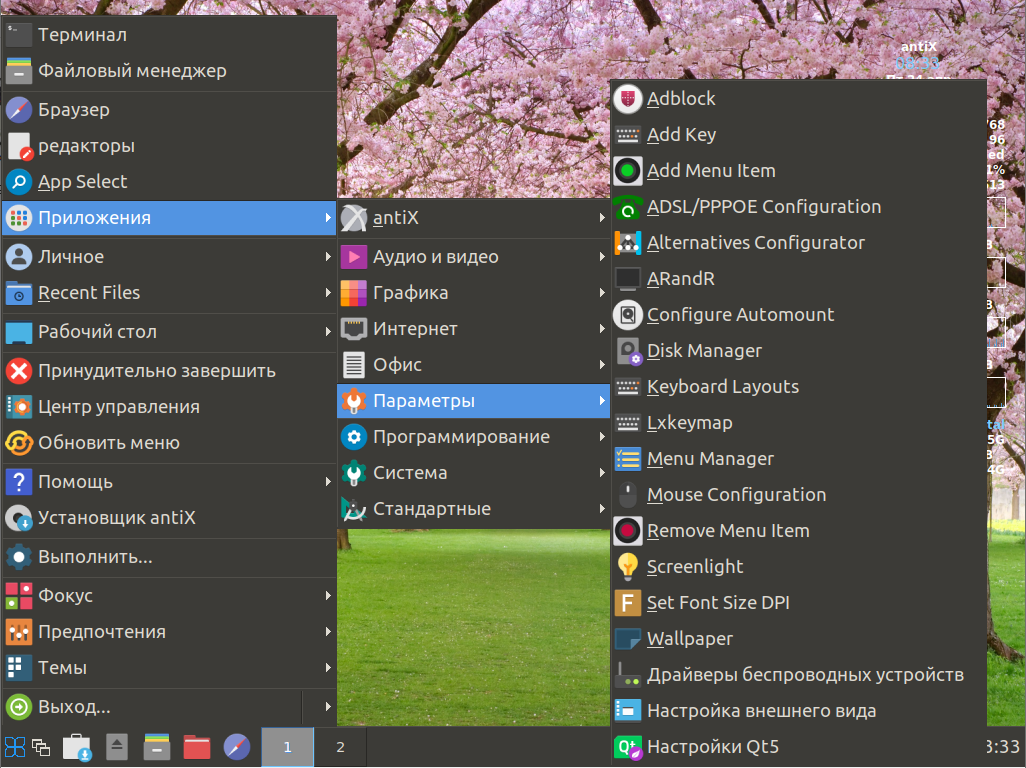Click the Remove Menu Item red icon
The image size is (1026, 768).
pyautogui.click(x=628, y=531)
